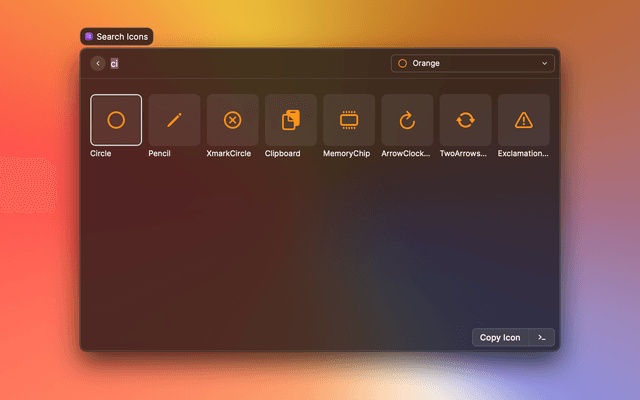Open the actions panel terminal-prompt button
Viewport: 640px width, 400px height.
click(541, 337)
